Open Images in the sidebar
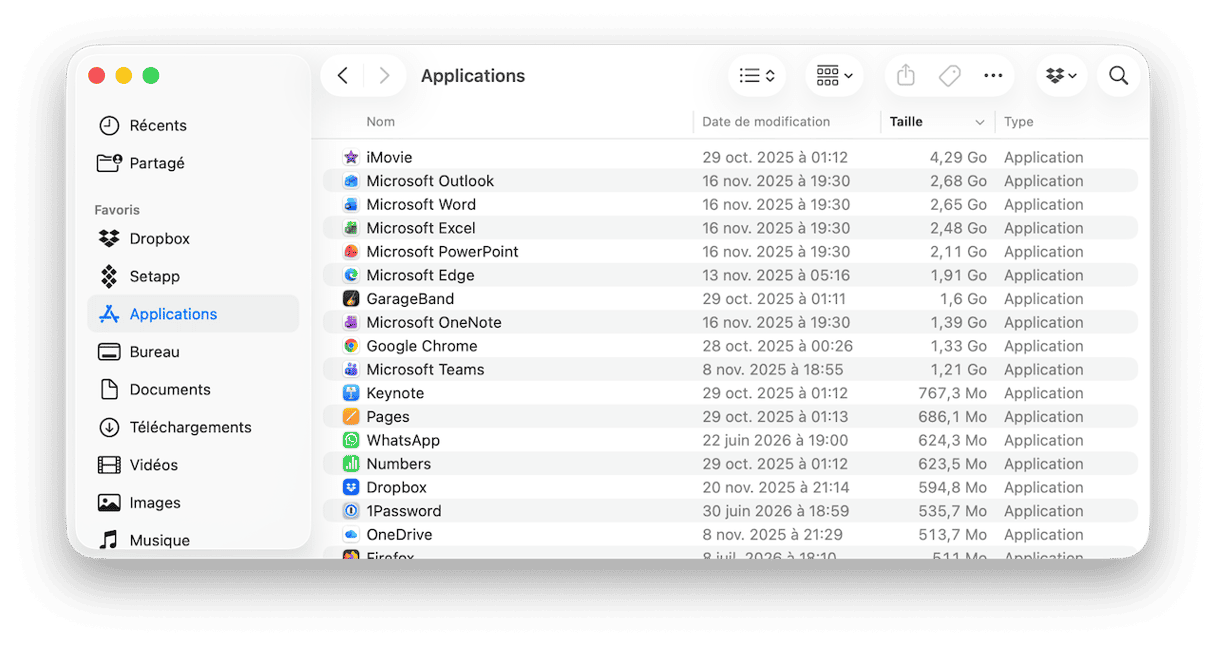This screenshot has height=646, width=1216. pyautogui.click(x=193, y=502)
